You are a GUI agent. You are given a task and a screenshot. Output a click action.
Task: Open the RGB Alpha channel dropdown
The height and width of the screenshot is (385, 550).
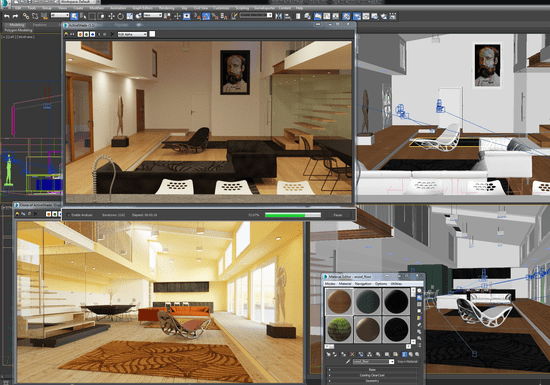132,34
